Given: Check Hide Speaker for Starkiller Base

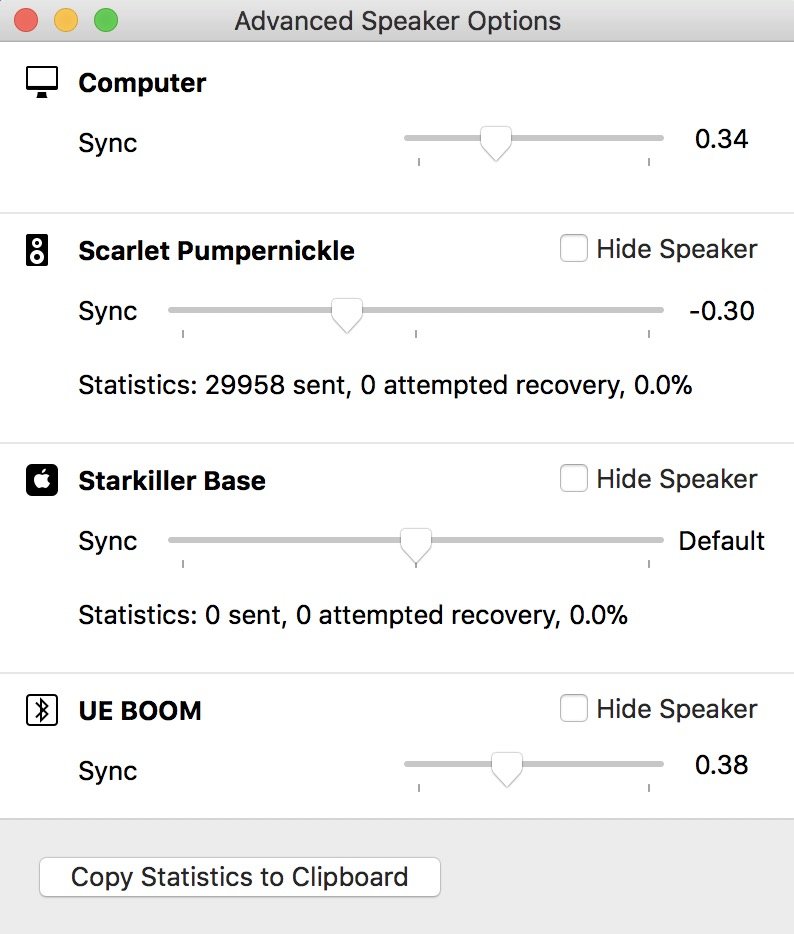Looking at the screenshot, I should point(574,479).
